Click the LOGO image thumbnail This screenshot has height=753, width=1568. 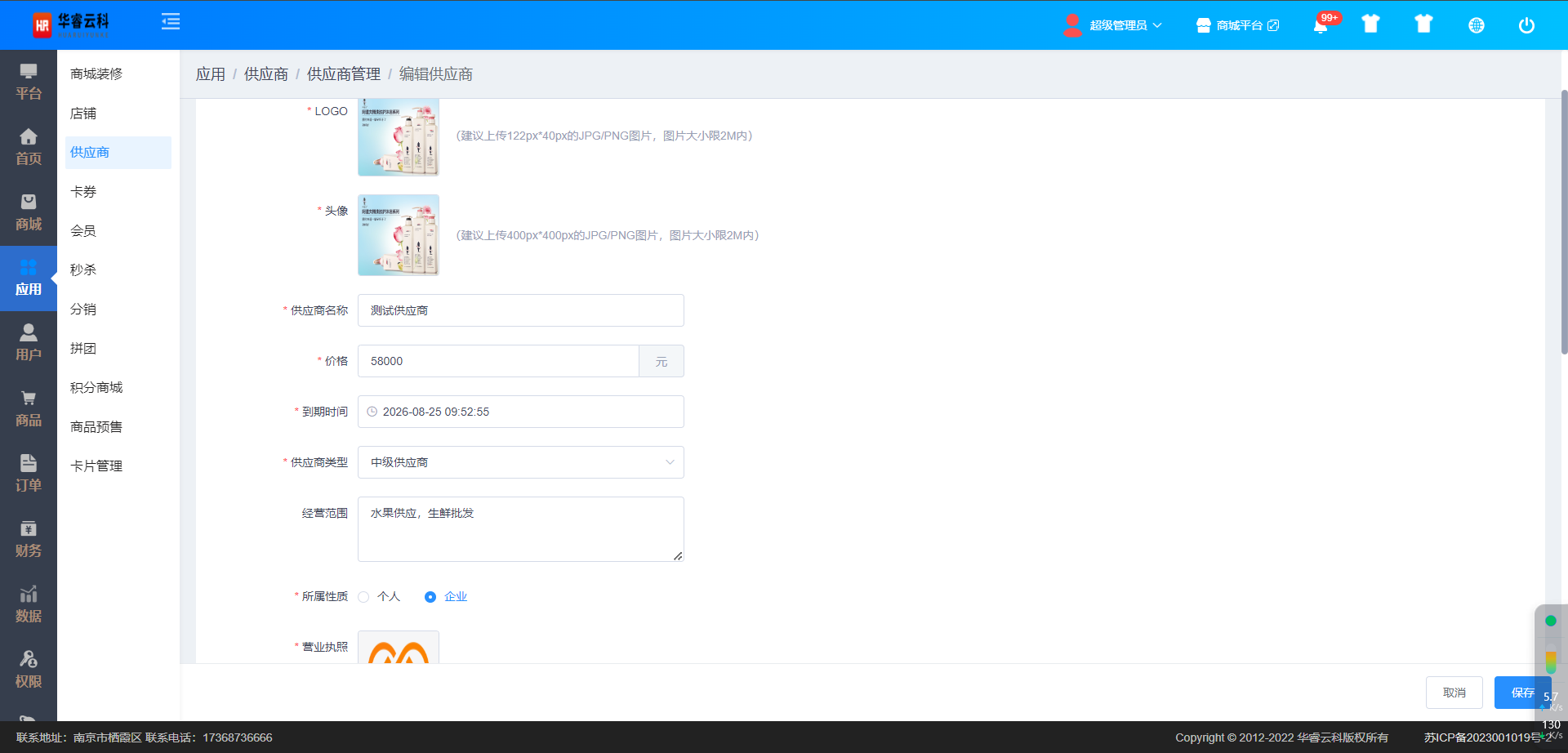[x=399, y=137]
